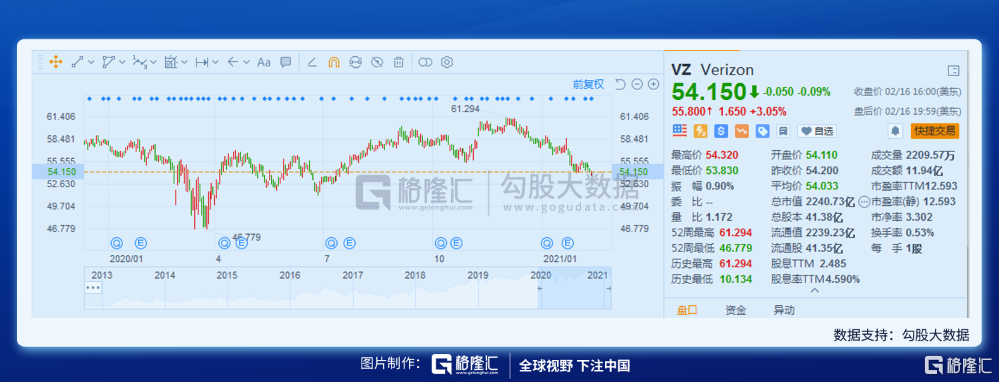Select the wave pattern drawing tool
Viewport: 999px width, 382px height.
point(140,62)
